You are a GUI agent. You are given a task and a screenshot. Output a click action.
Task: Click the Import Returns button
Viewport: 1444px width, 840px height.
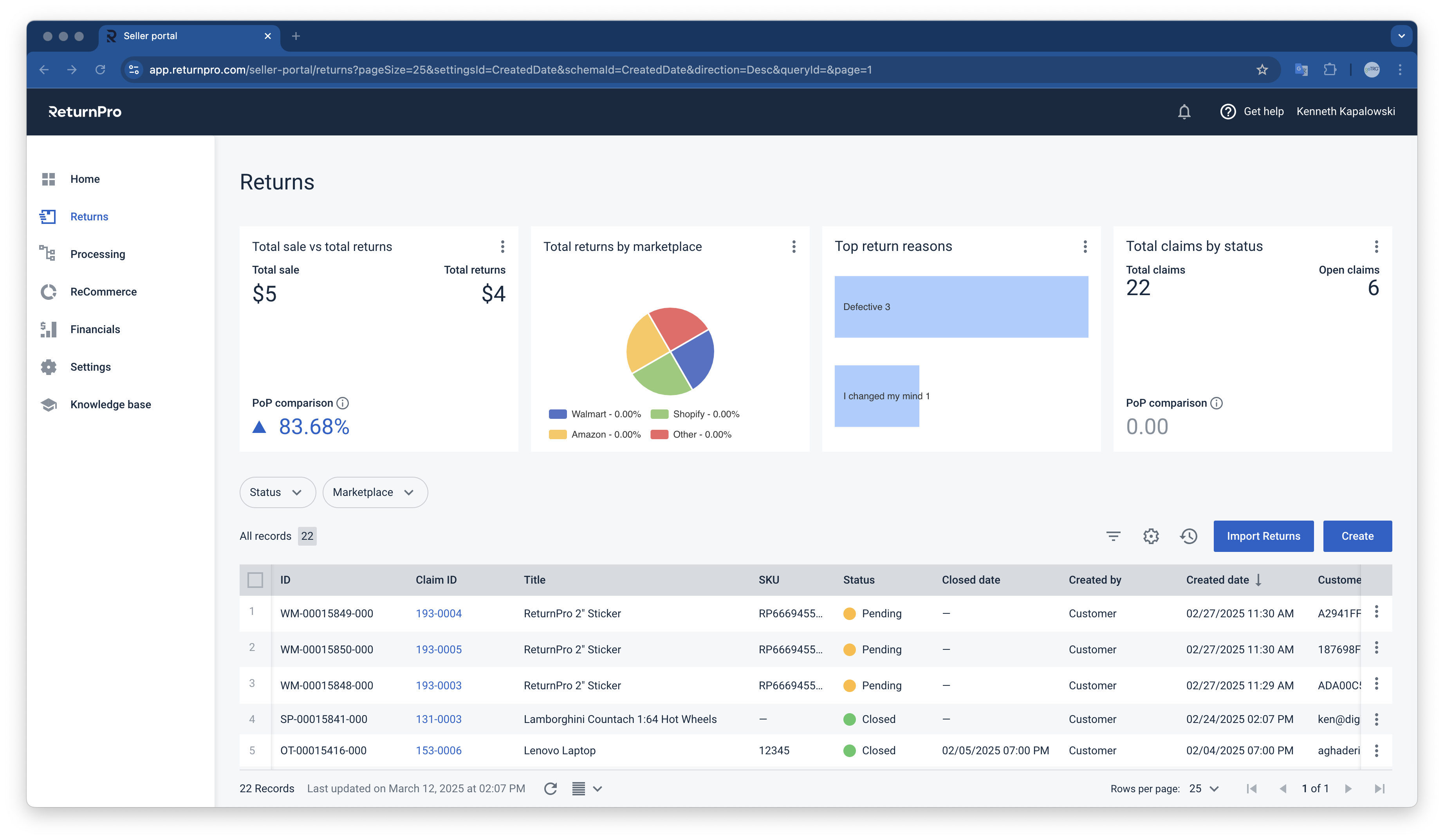pos(1263,536)
